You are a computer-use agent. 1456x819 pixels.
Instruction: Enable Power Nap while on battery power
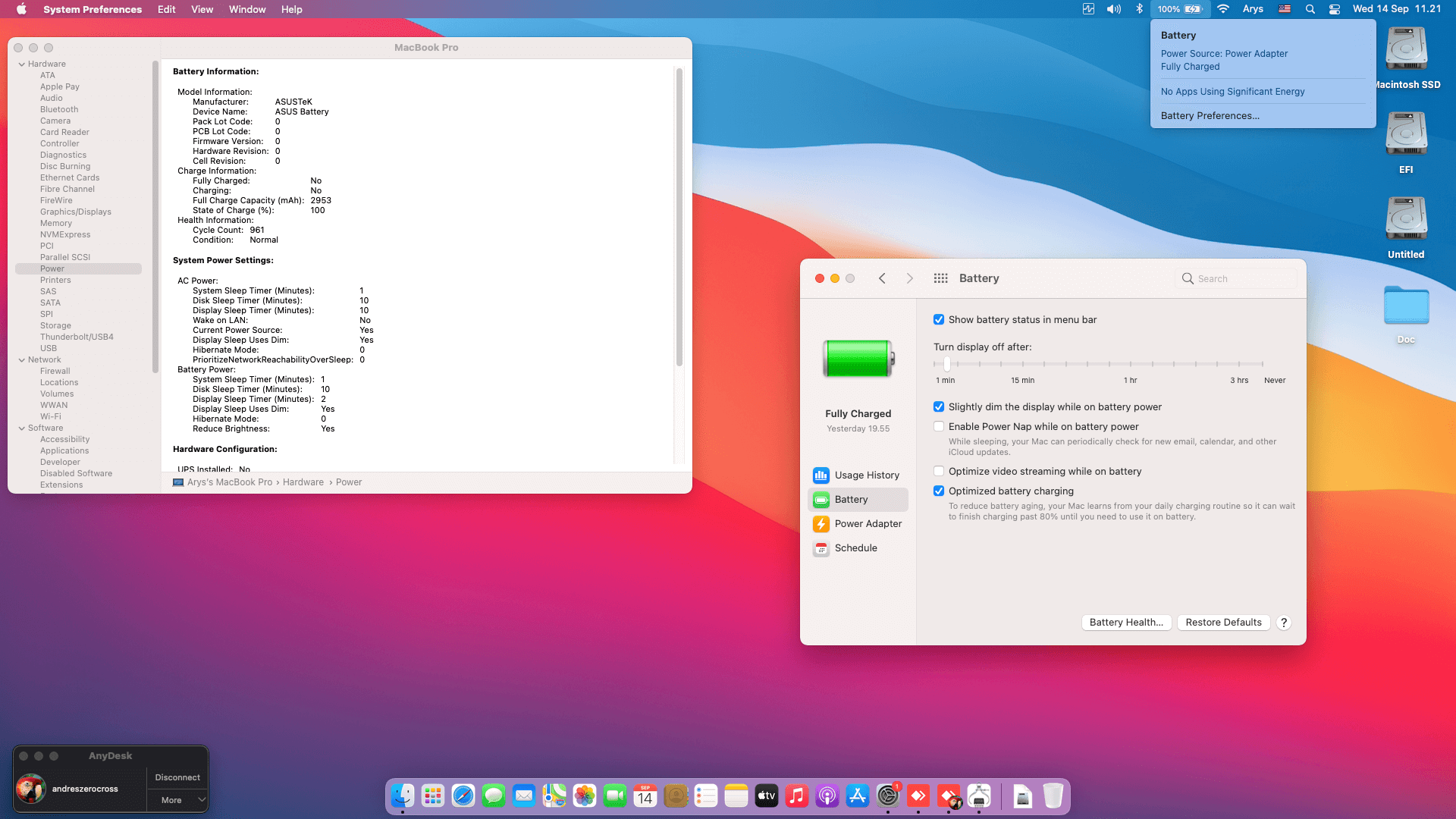pyautogui.click(x=939, y=427)
